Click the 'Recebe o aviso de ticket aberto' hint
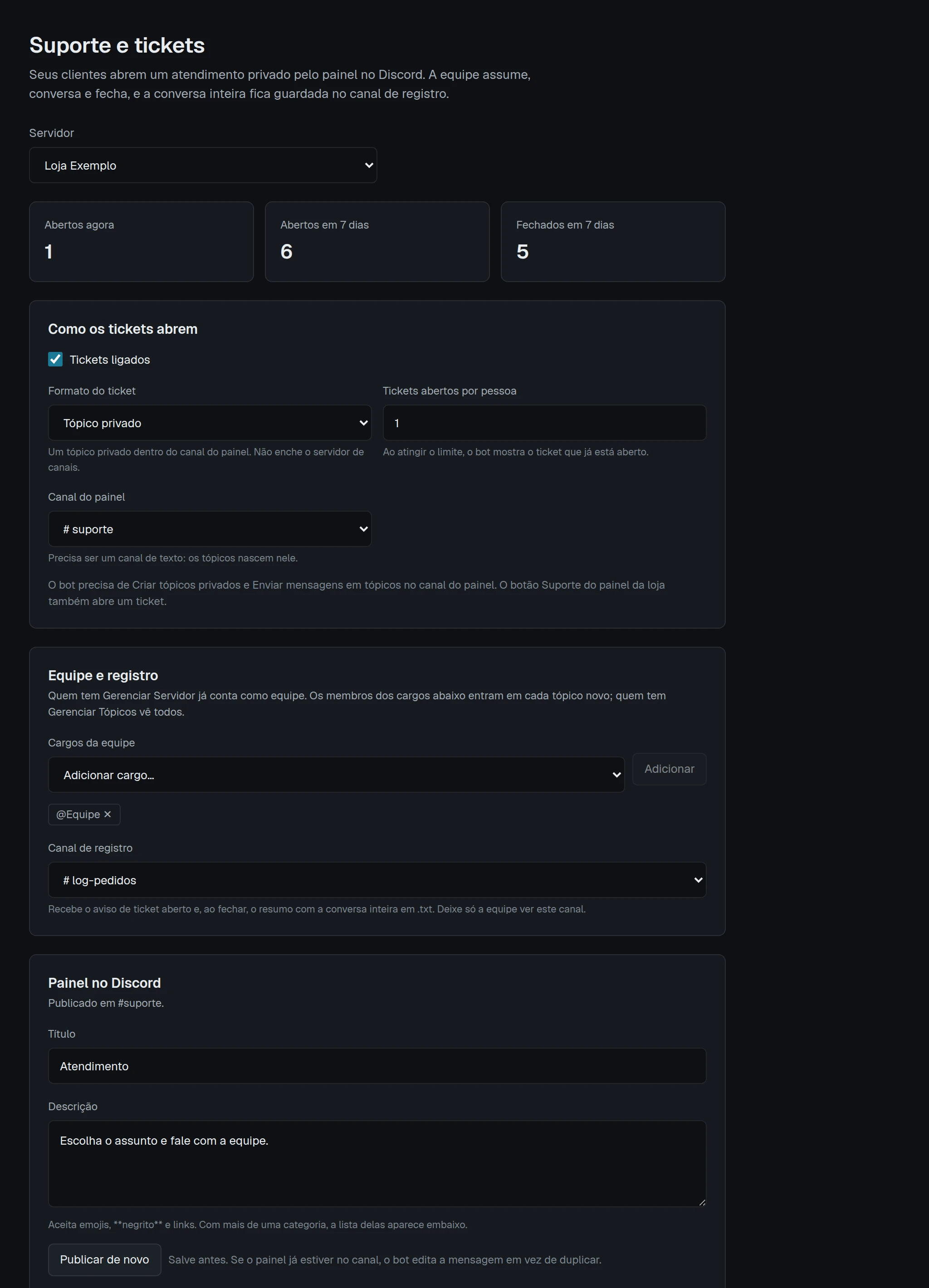Image resolution: width=929 pixels, height=1288 pixels. tap(317, 909)
